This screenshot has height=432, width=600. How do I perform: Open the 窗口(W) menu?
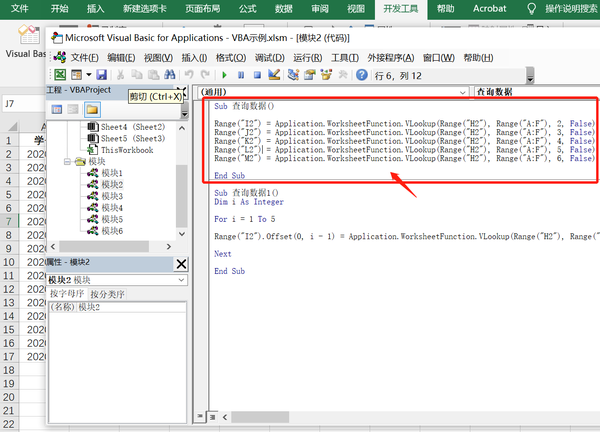(x=439, y=58)
